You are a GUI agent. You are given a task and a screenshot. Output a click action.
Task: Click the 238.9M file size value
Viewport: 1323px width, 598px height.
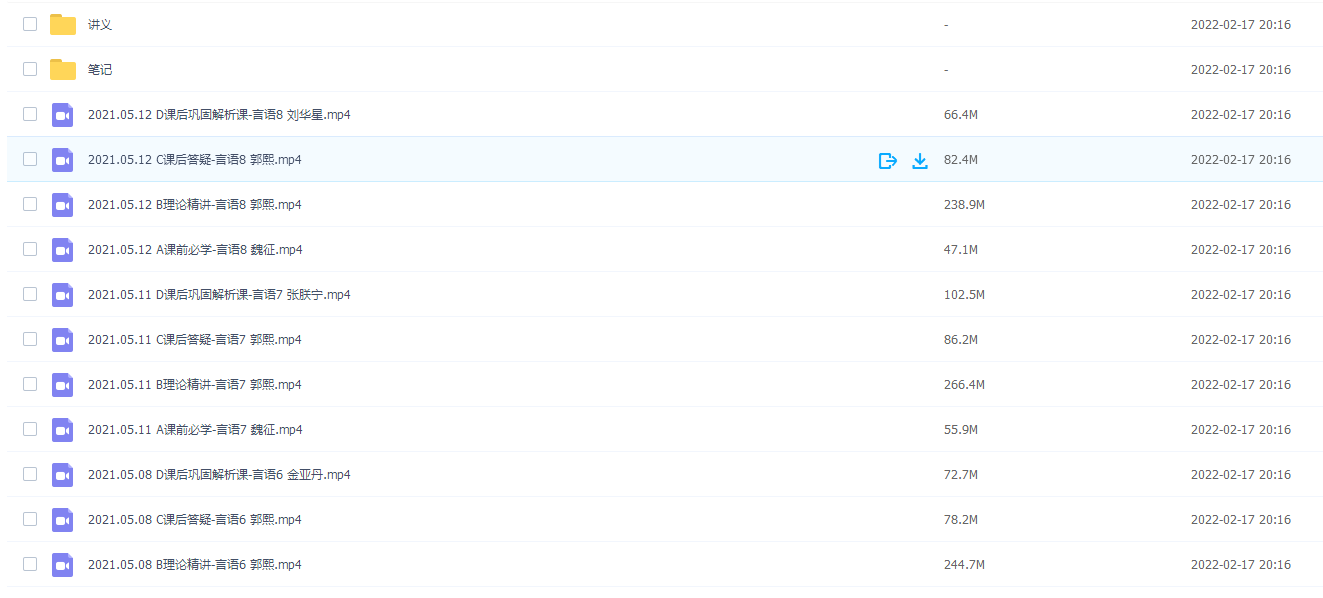coord(964,205)
